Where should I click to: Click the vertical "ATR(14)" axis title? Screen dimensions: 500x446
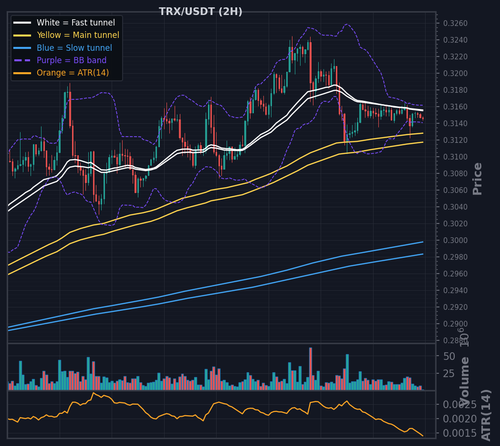[x=486, y=415]
